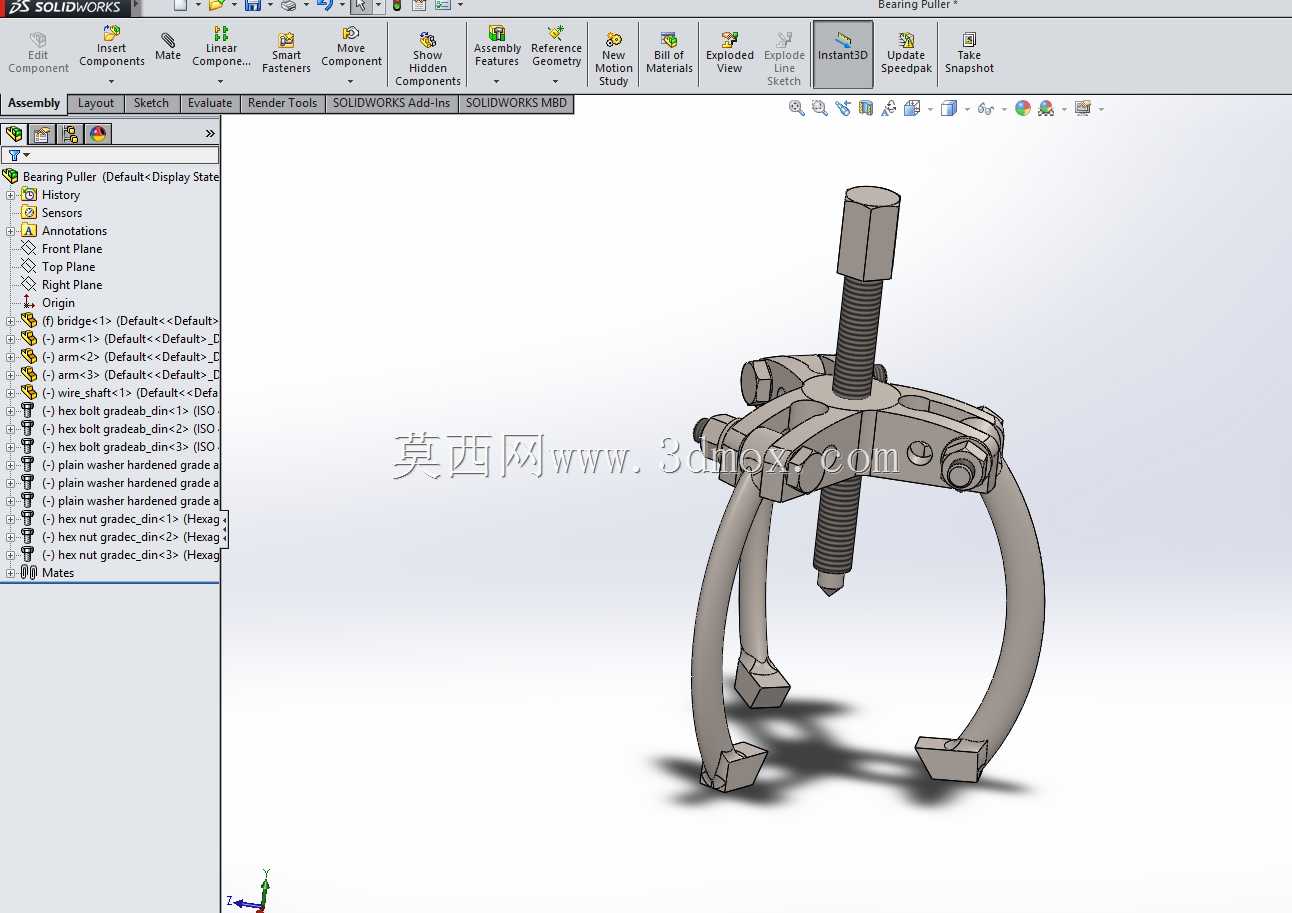Switch to the Assembly tab

point(34,103)
